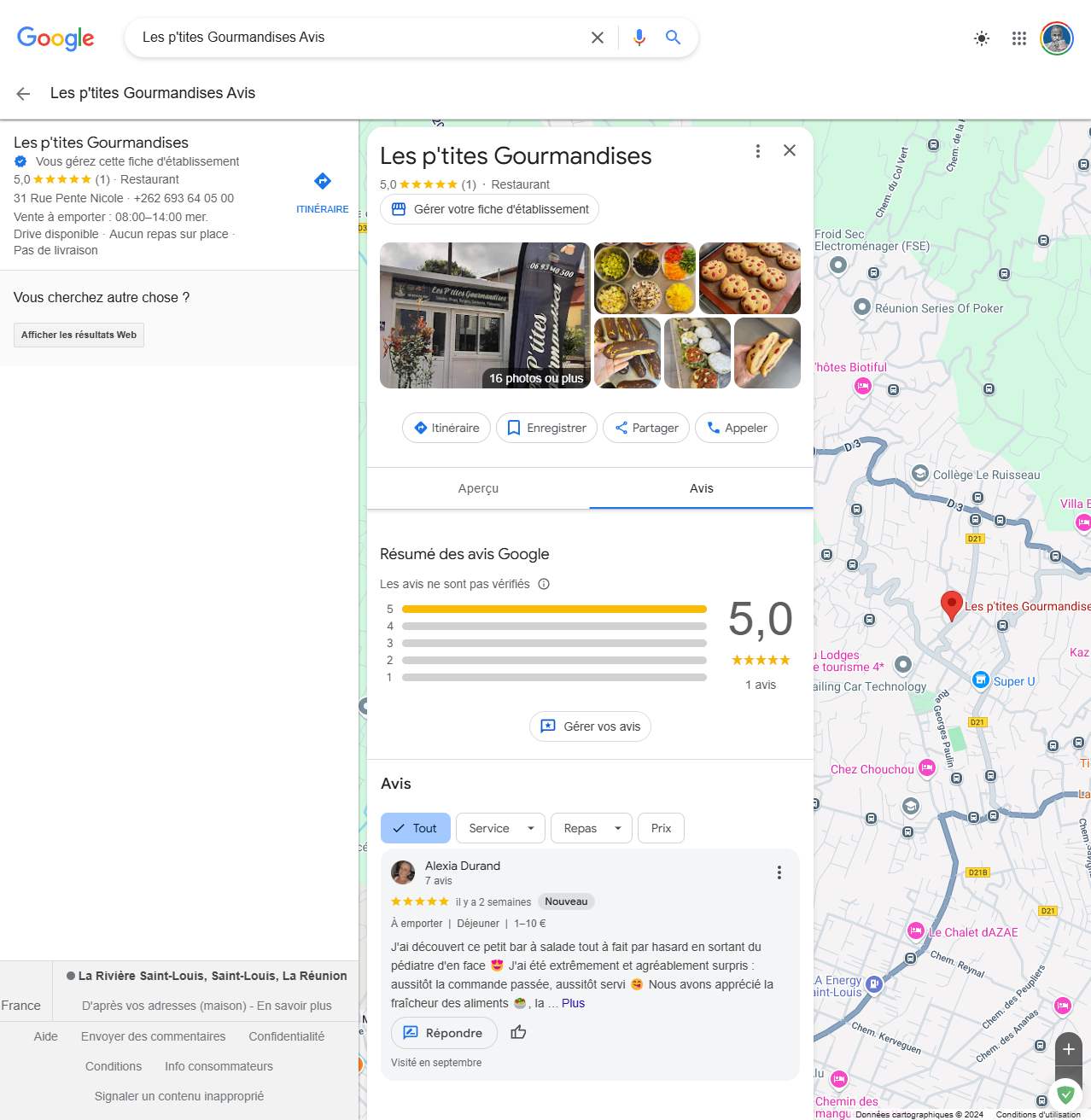1091x1120 pixels.
Task: Click Gérer votre fiche d'établissement
Action: coord(489,209)
